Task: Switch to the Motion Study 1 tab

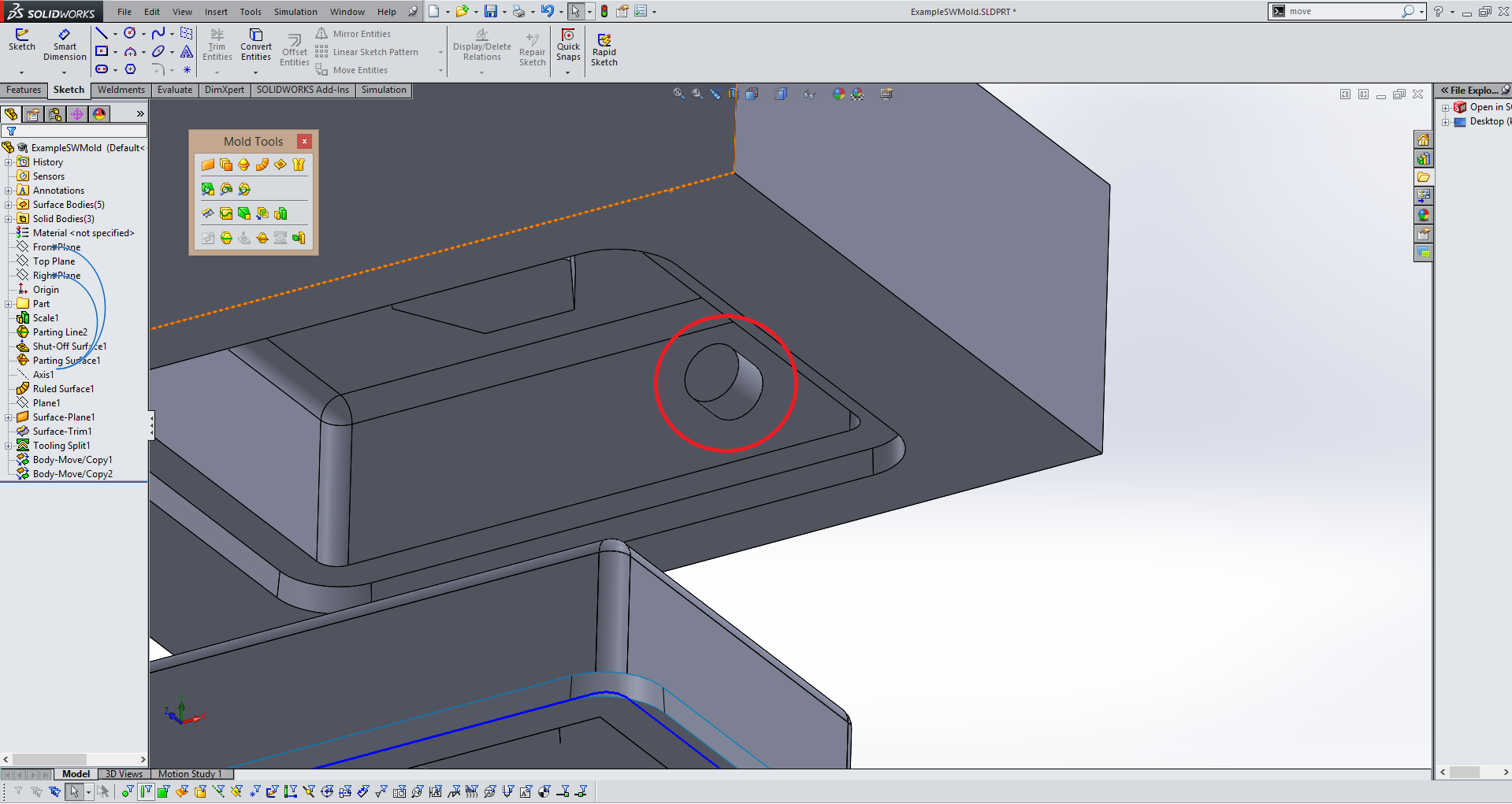Action: pos(191,774)
